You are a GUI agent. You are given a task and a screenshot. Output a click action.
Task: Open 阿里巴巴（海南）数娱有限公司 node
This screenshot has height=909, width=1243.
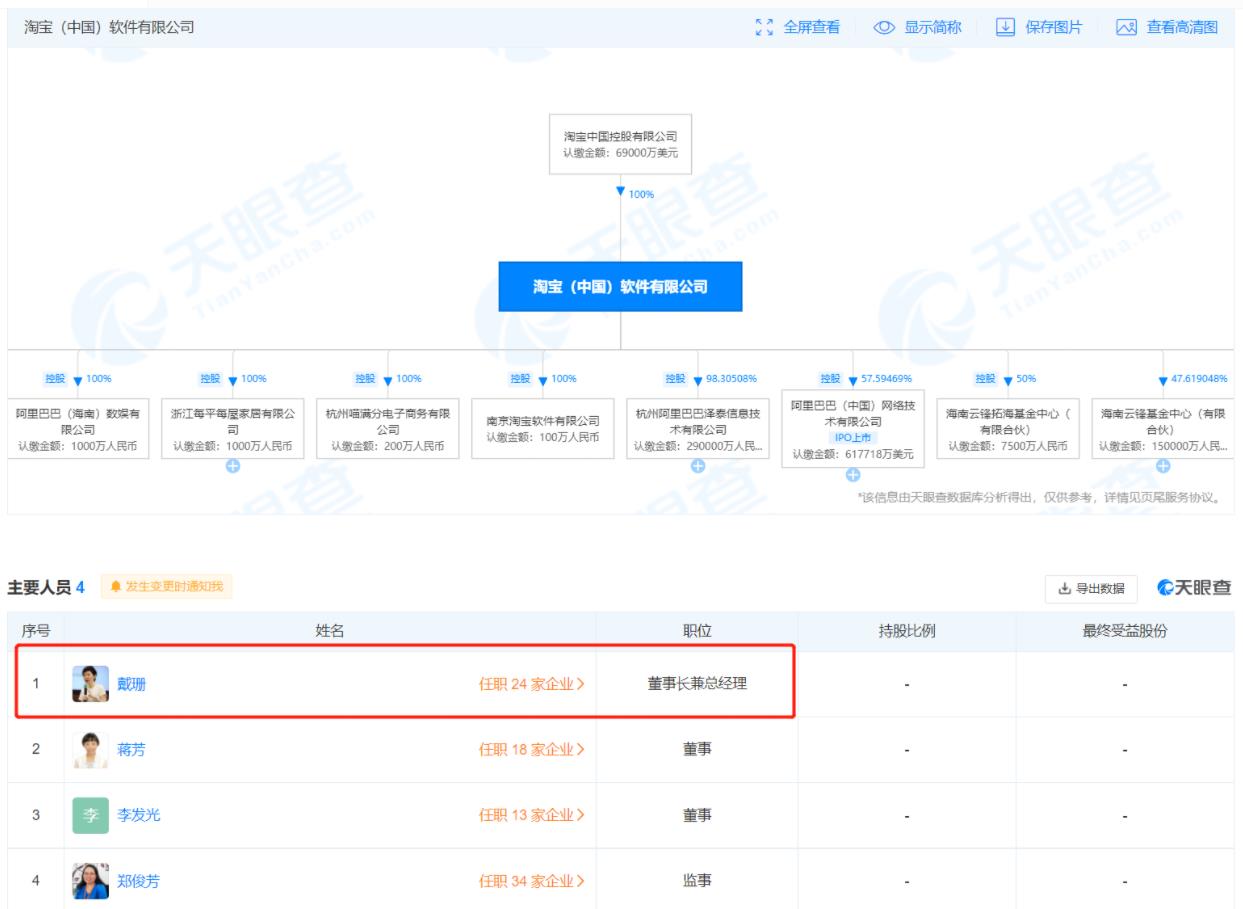(x=77, y=430)
